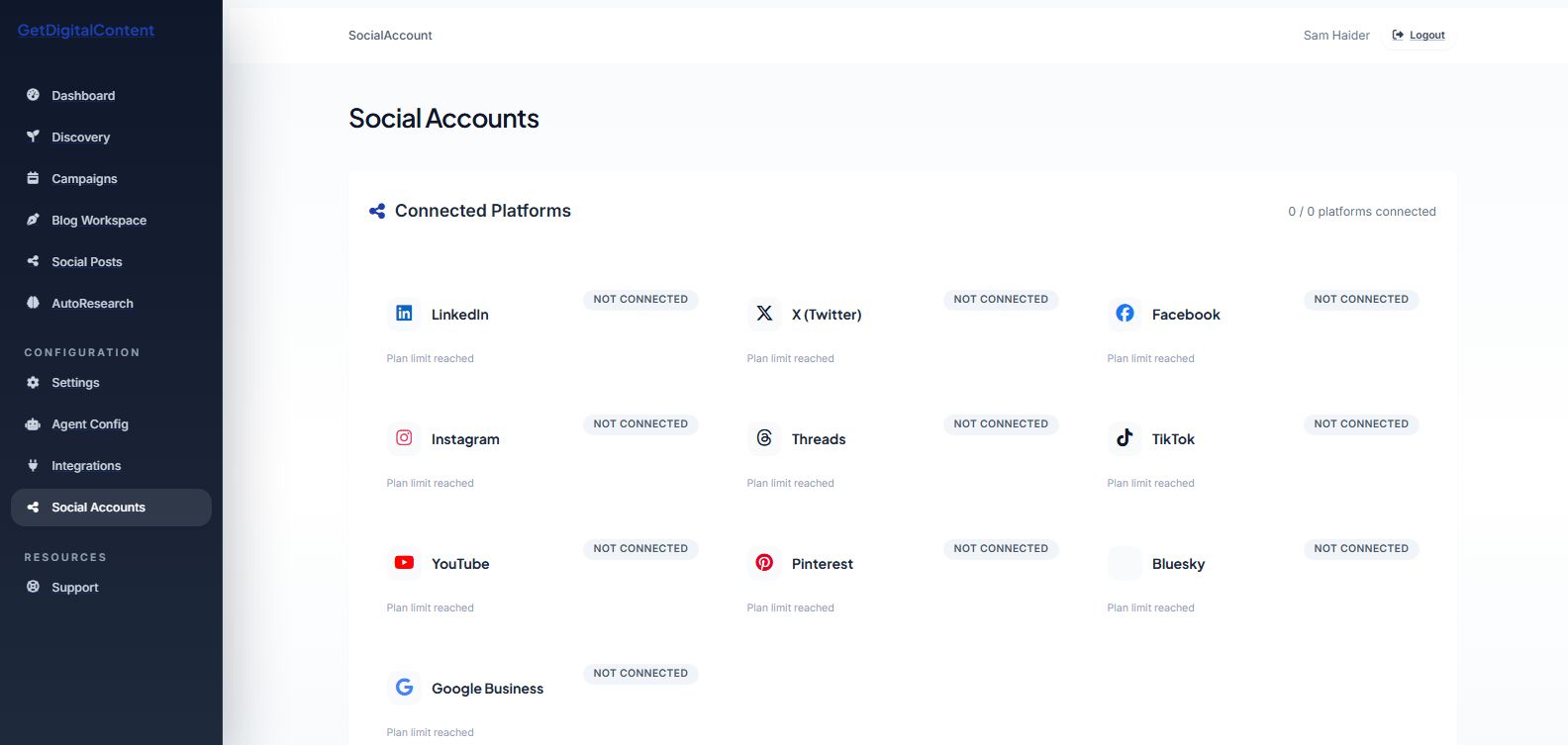This screenshot has height=745, width=1568.
Task: Click the Pinterest platform name
Action: [x=823, y=564]
